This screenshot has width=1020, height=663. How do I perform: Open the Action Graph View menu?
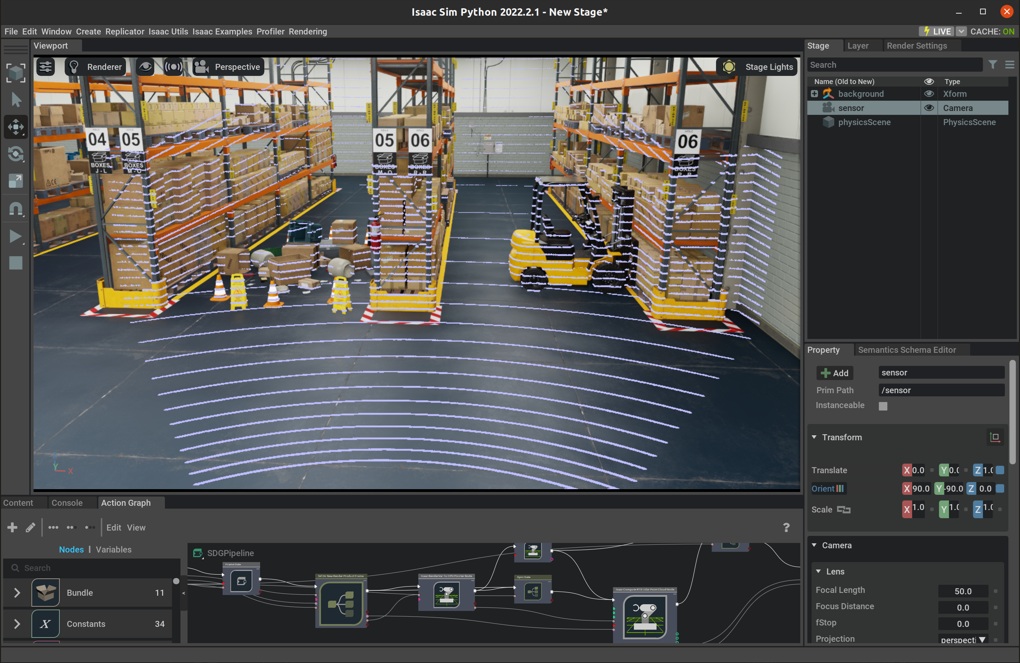136,528
